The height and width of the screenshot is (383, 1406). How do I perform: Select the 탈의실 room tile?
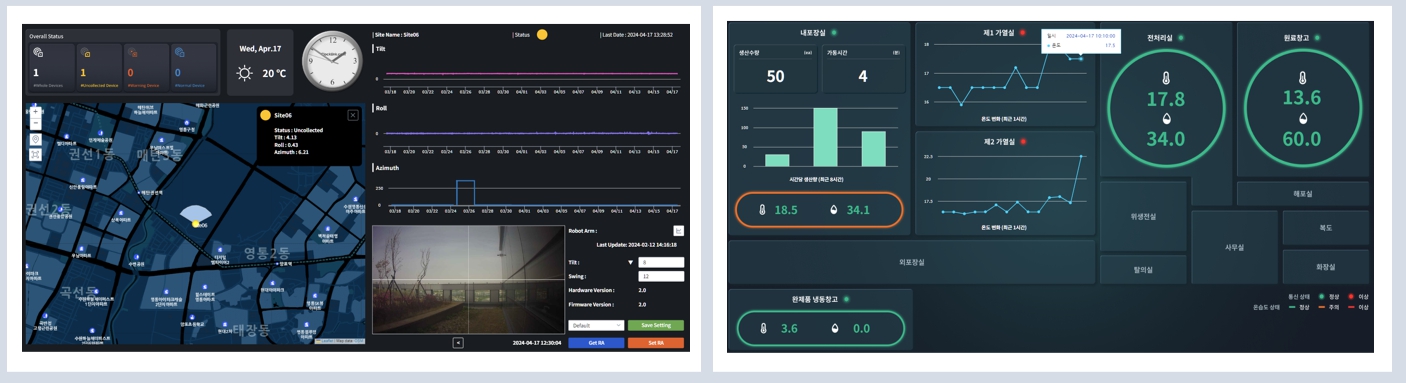click(x=1143, y=269)
